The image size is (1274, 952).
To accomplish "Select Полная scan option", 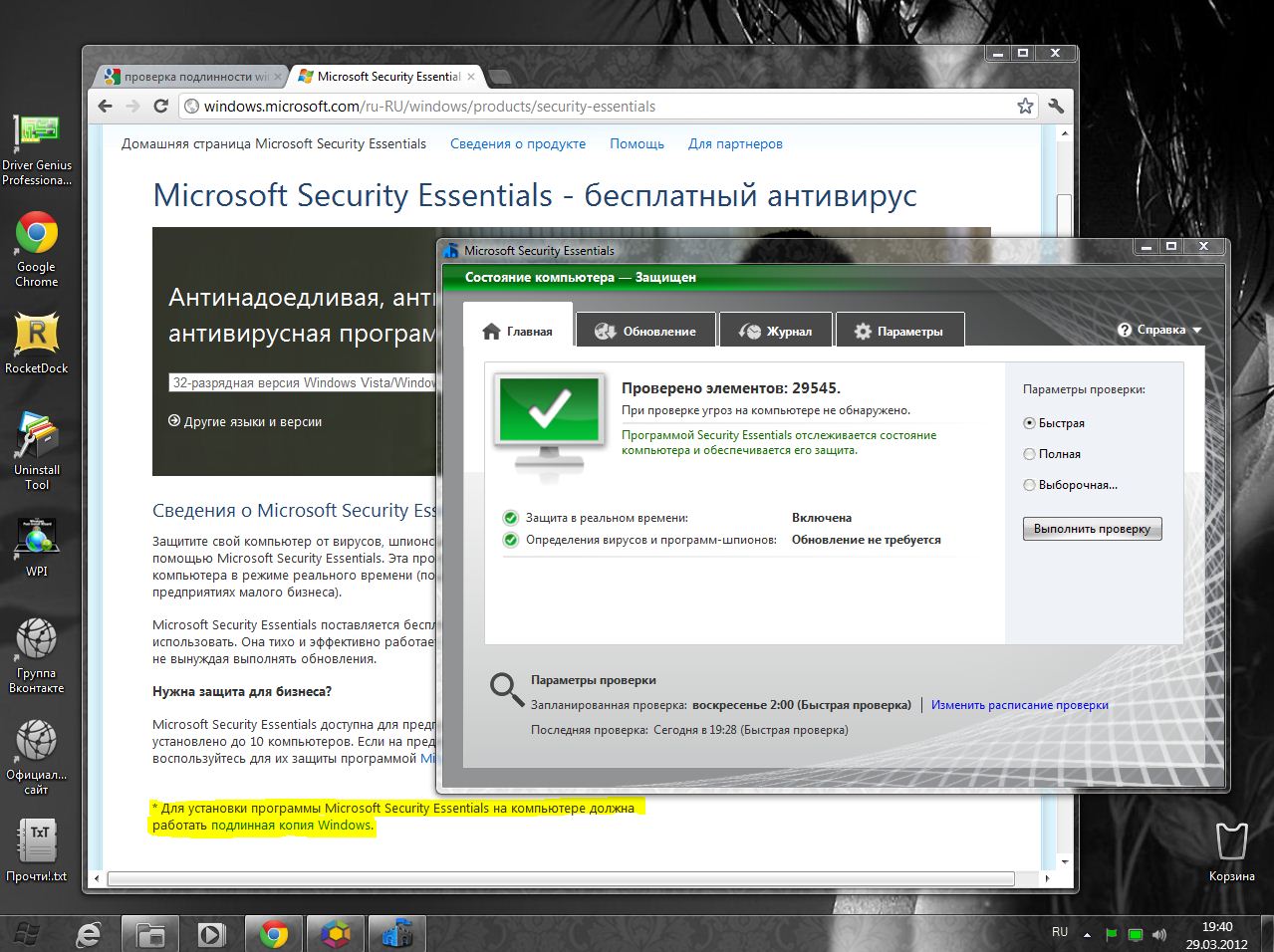I will (1052, 454).
